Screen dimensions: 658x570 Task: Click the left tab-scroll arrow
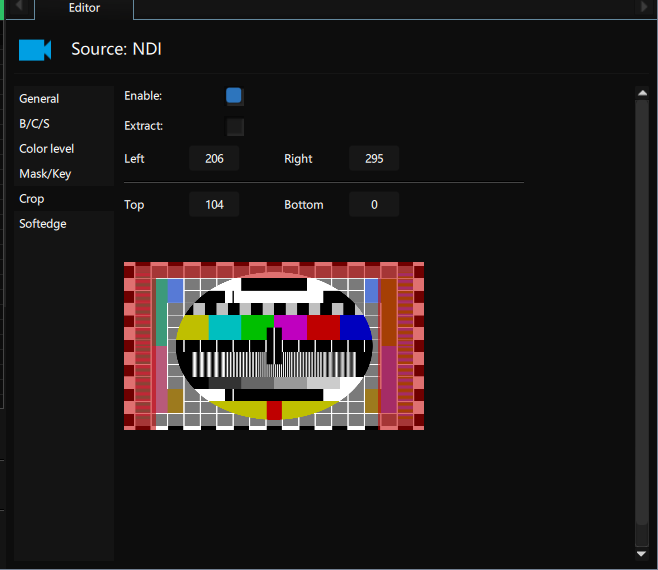pos(19,7)
